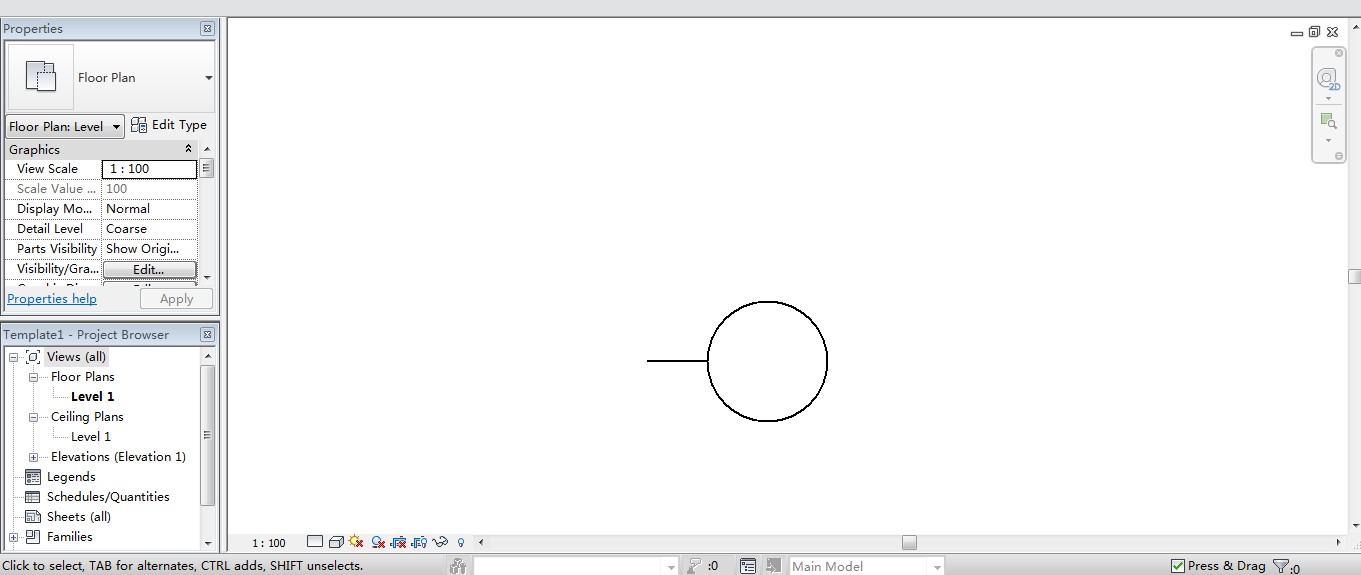Select the Schedules/Quantities browser item
The image size is (1361, 575).
[x=108, y=497]
